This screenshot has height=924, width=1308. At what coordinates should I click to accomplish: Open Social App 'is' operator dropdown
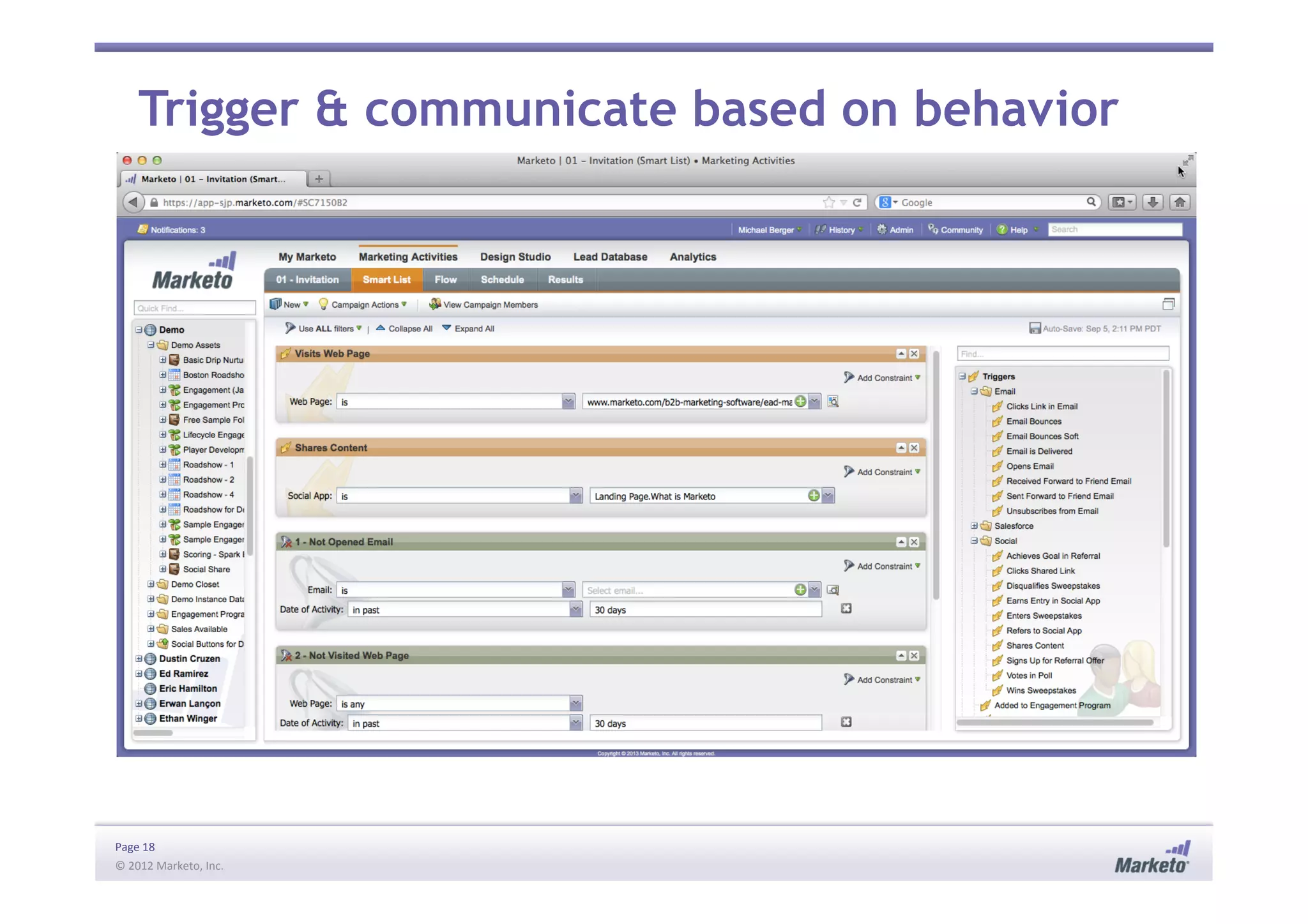[x=575, y=496]
